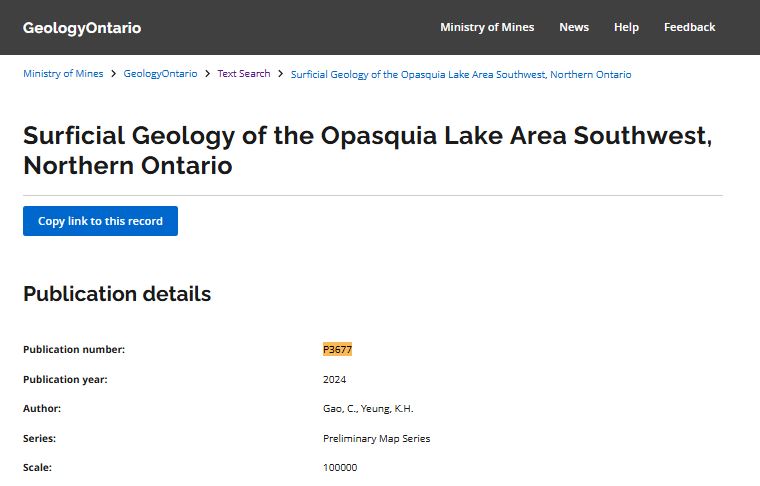Go to the News menu item
The height and width of the screenshot is (486, 760).
[574, 27]
